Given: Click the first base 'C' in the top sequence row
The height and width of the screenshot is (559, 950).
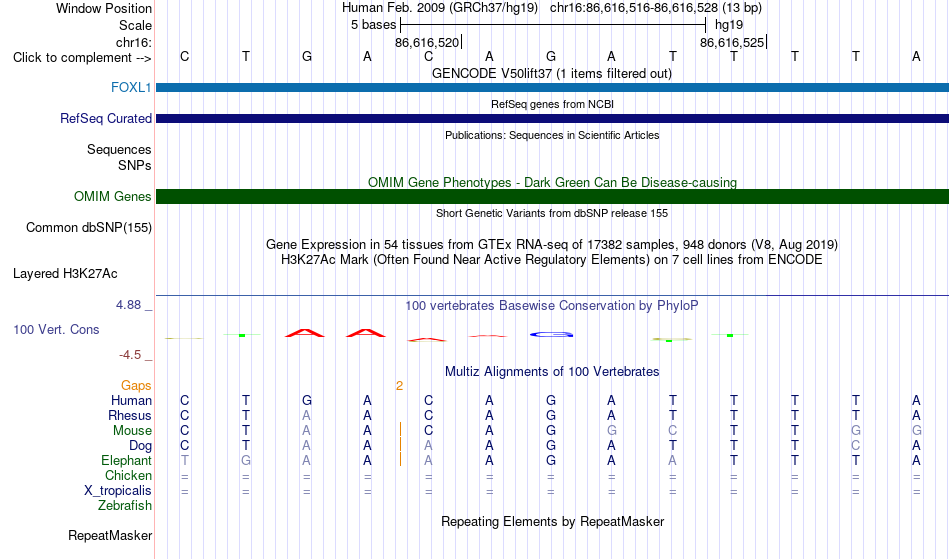Looking at the screenshot, I should (x=185, y=57).
